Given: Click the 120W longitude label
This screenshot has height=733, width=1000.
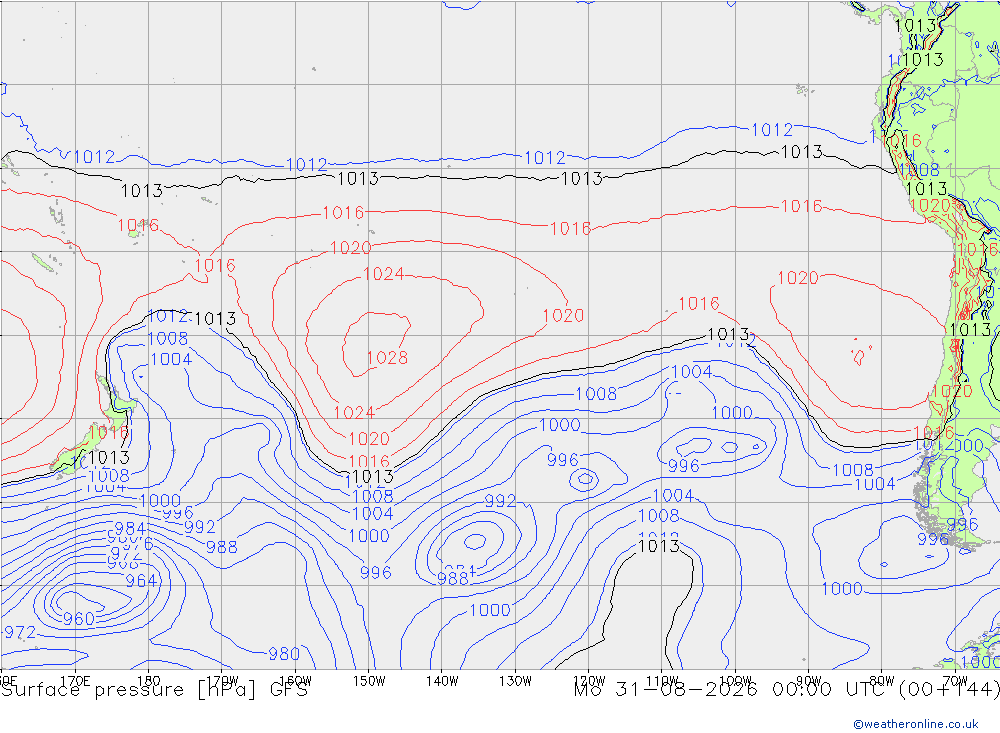Looking at the screenshot, I should coord(589,681).
